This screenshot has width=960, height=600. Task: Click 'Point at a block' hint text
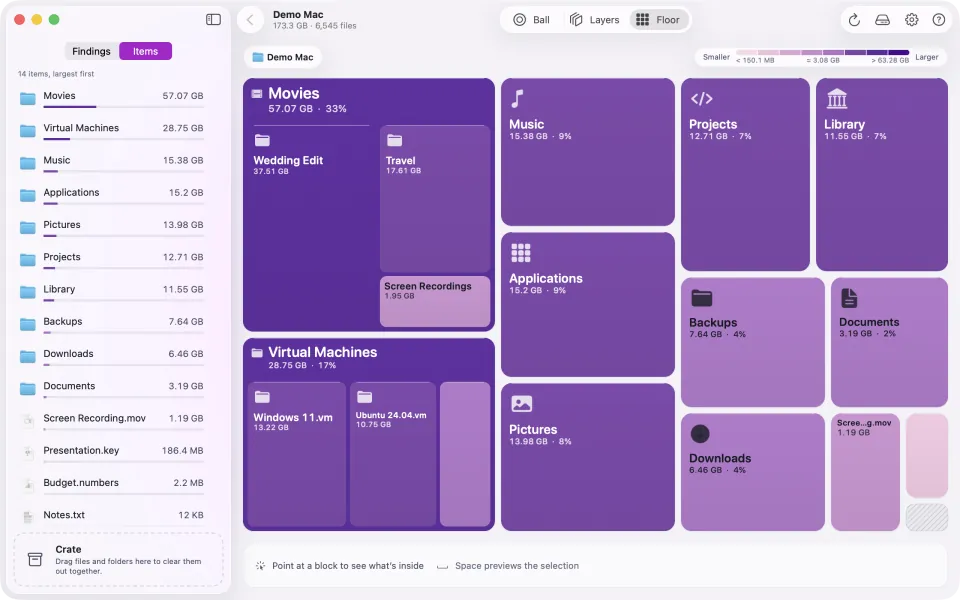[348, 566]
